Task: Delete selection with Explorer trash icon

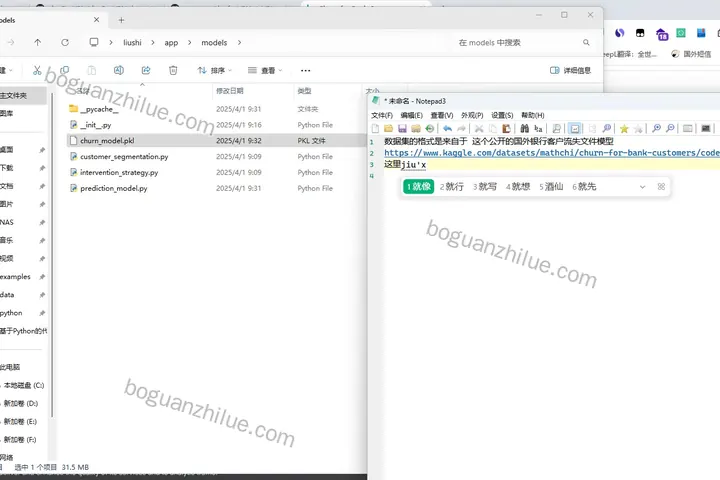Action: (173, 70)
